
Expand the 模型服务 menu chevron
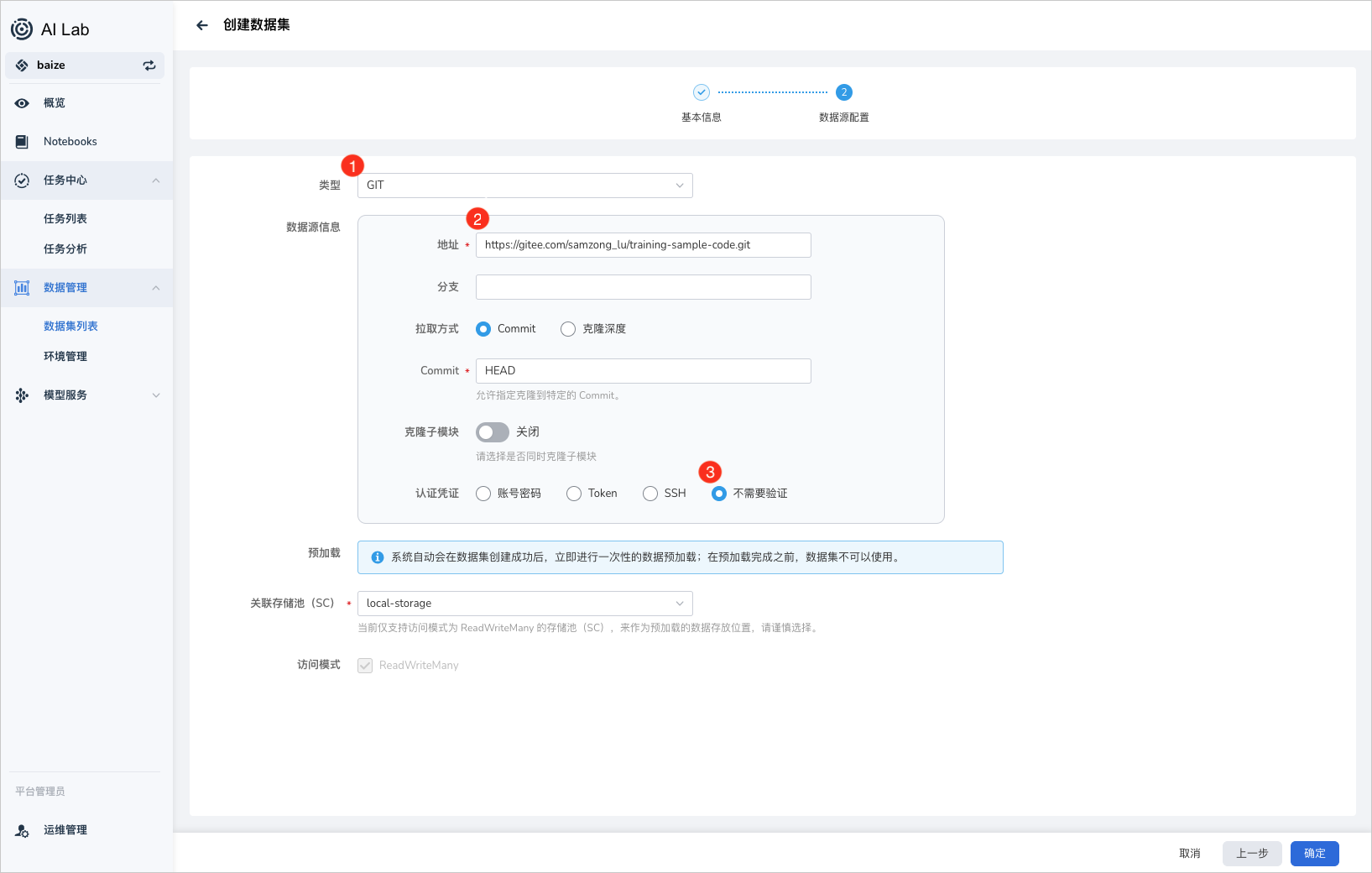pyautogui.click(x=156, y=395)
